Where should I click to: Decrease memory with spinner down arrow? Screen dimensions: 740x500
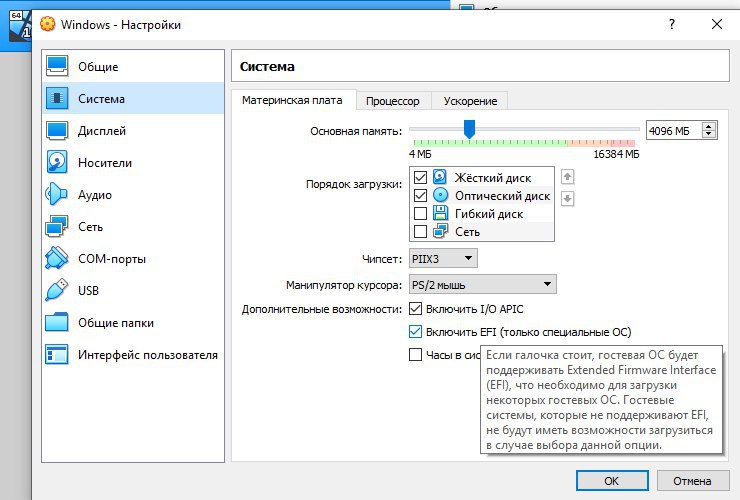708,134
